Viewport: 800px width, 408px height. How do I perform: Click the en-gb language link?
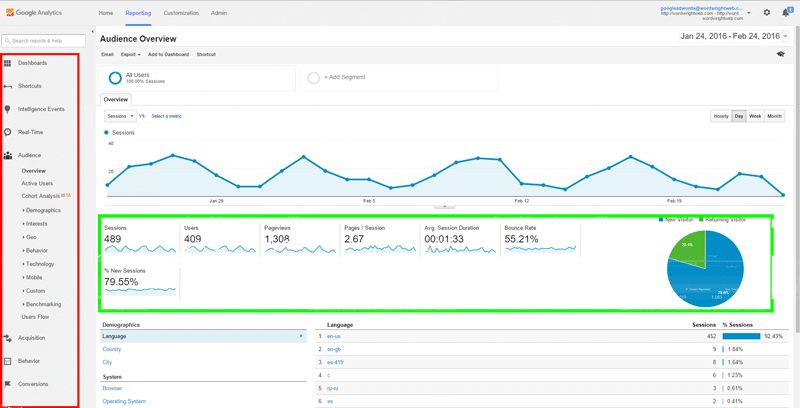(x=334, y=350)
